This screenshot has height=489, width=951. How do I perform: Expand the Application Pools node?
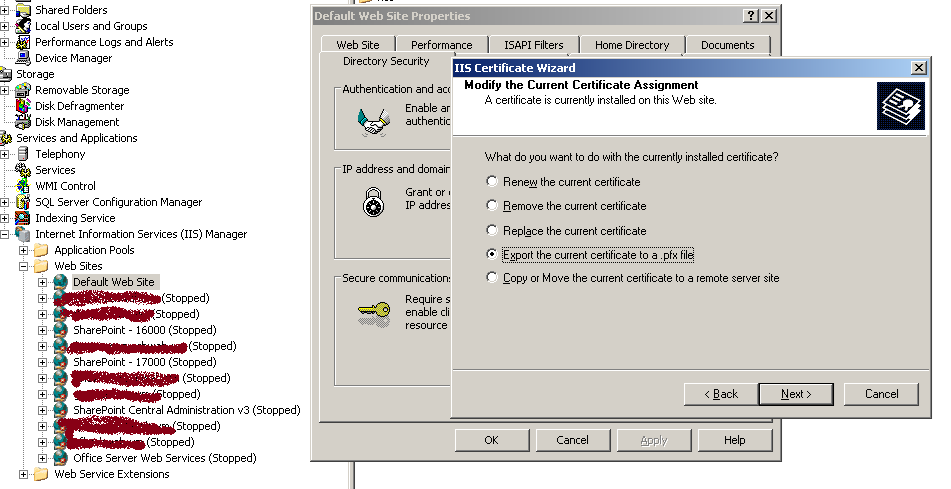click(x=23, y=250)
